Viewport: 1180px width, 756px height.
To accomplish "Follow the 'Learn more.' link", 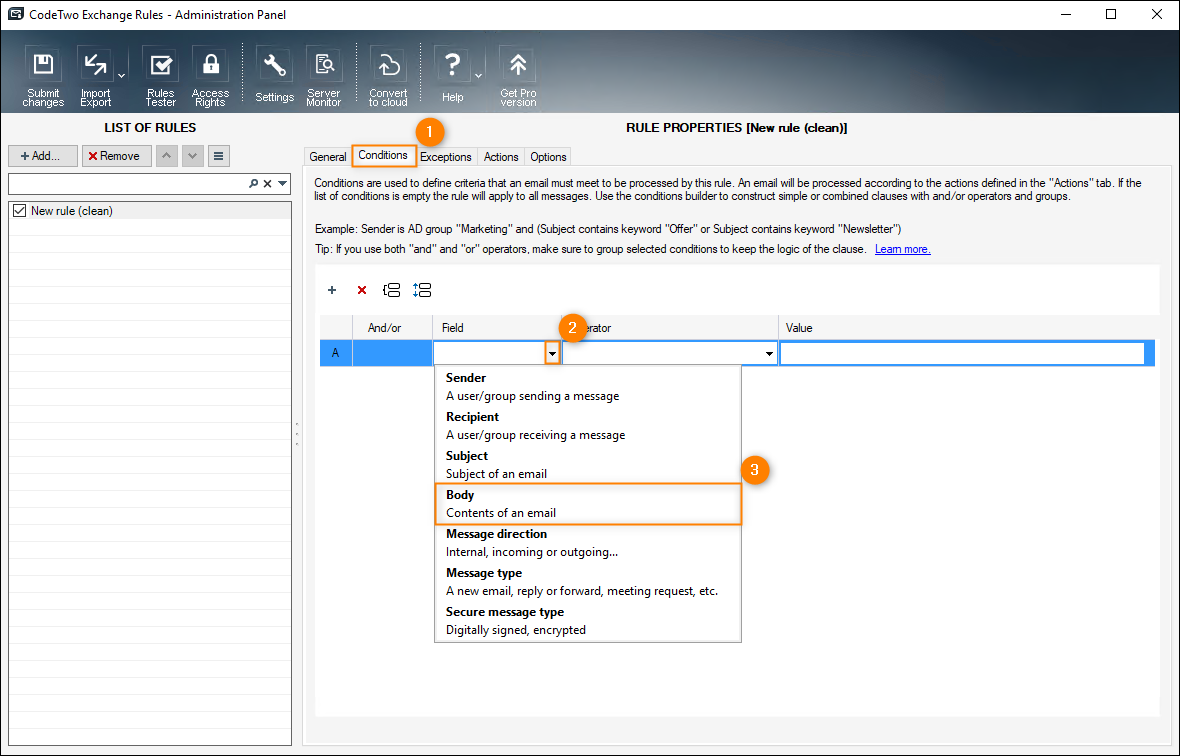I will coord(902,249).
